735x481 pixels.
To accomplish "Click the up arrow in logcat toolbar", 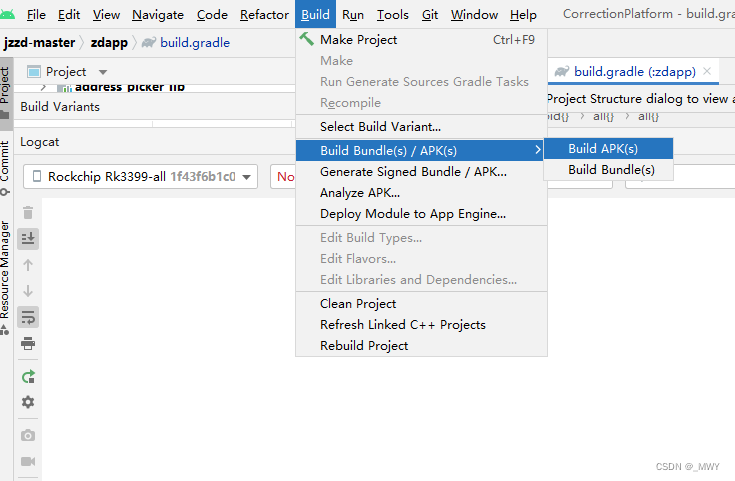I will [x=28, y=265].
